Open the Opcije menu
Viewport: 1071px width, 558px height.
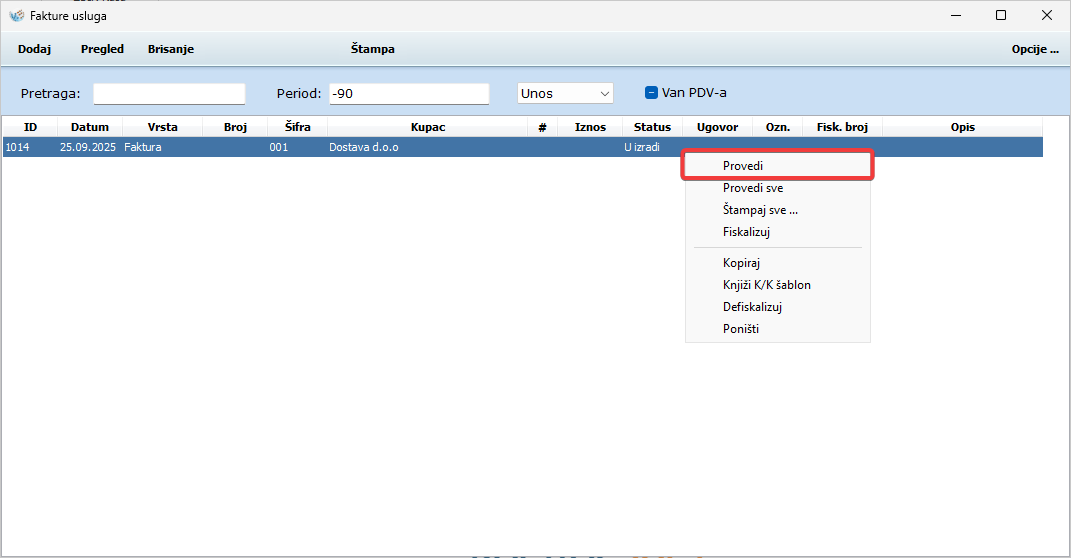1034,49
